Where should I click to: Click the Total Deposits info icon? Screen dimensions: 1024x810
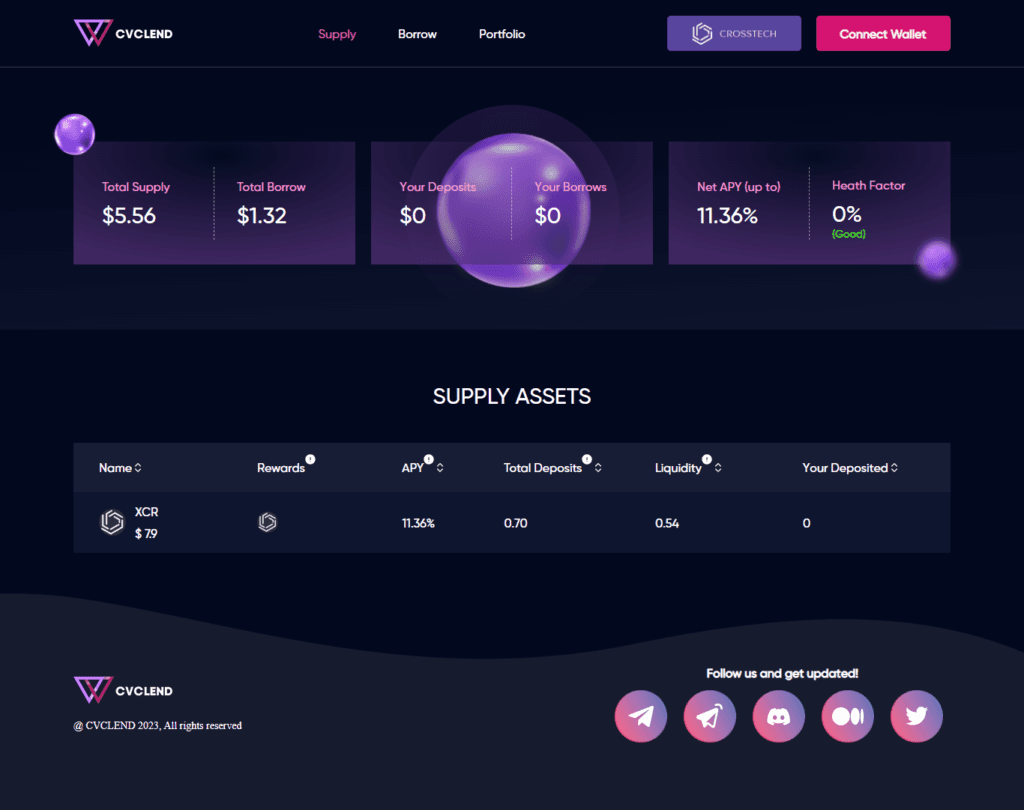point(586,459)
